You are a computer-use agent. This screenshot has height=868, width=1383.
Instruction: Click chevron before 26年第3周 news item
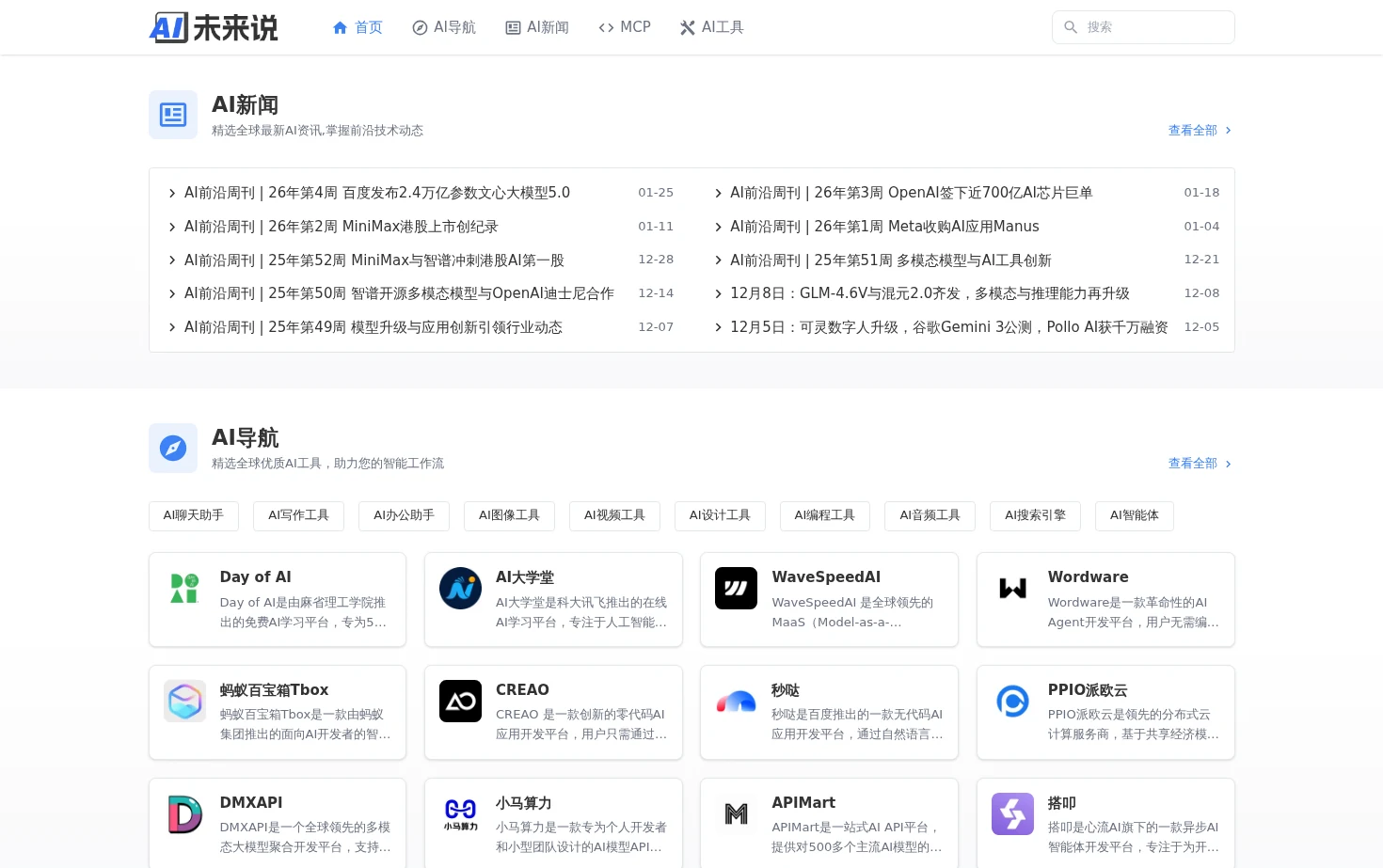(x=718, y=194)
